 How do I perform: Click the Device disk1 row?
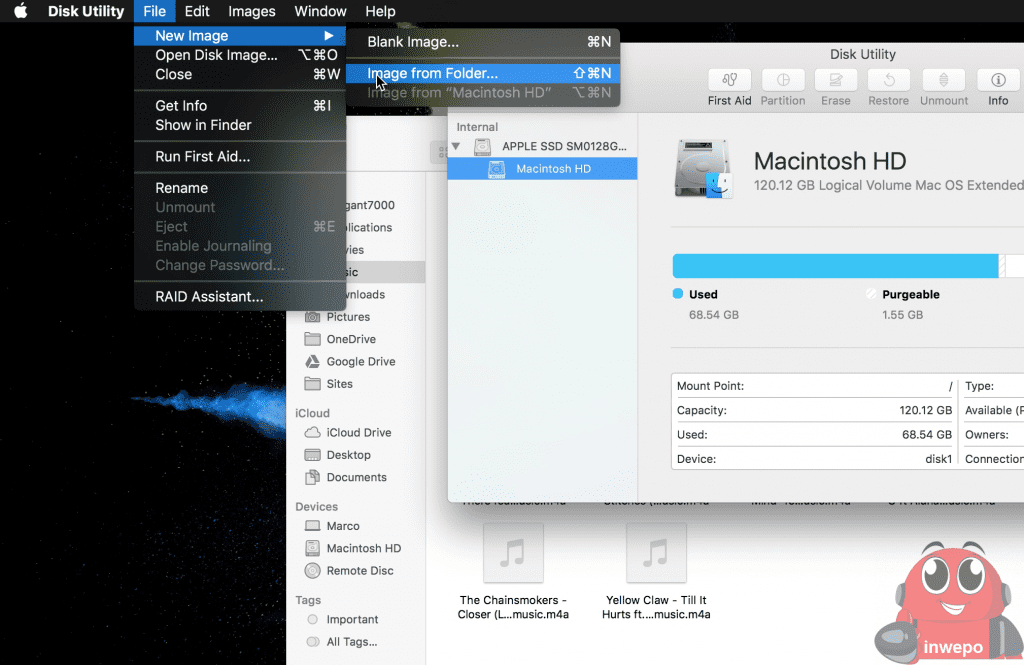coord(814,459)
